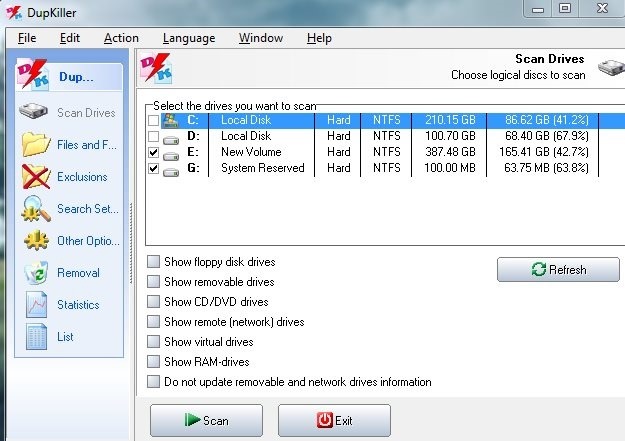This screenshot has width=625, height=441.
Task: Open the File menu
Action: coord(27,38)
